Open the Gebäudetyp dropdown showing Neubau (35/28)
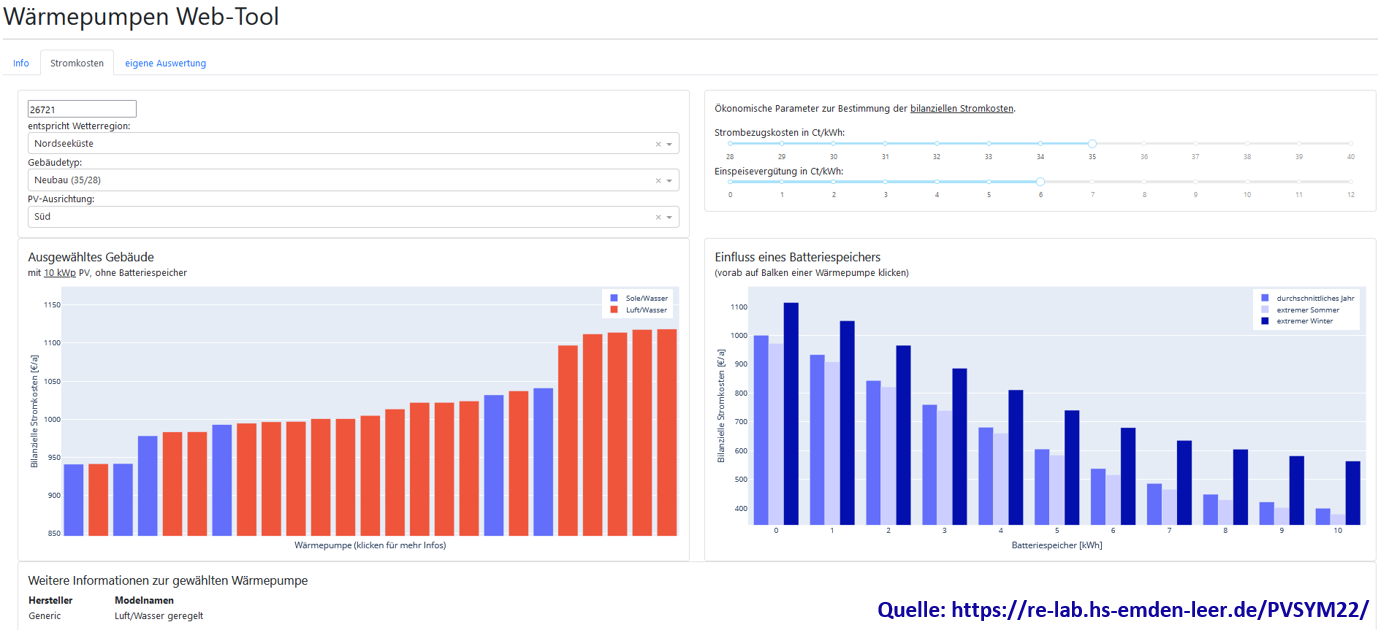 tap(670, 180)
